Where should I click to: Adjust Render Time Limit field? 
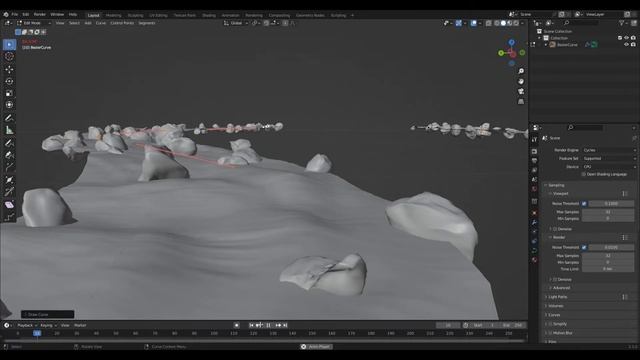click(608, 269)
